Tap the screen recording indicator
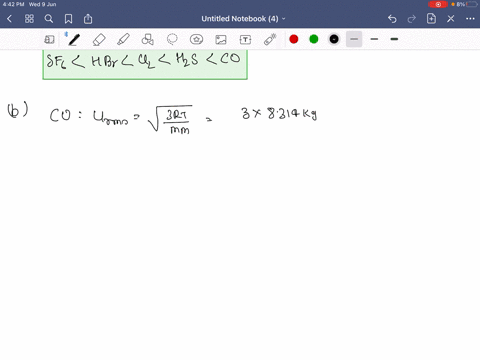The width and height of the screenshot is (480, 360). [438, 4]
